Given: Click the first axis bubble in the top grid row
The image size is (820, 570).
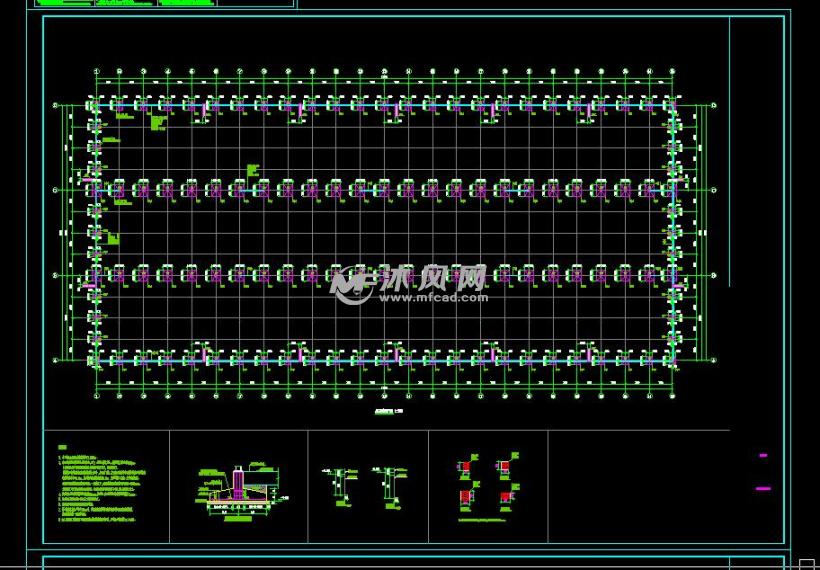Looking at the screenshot, I should [x=96, y=72].
